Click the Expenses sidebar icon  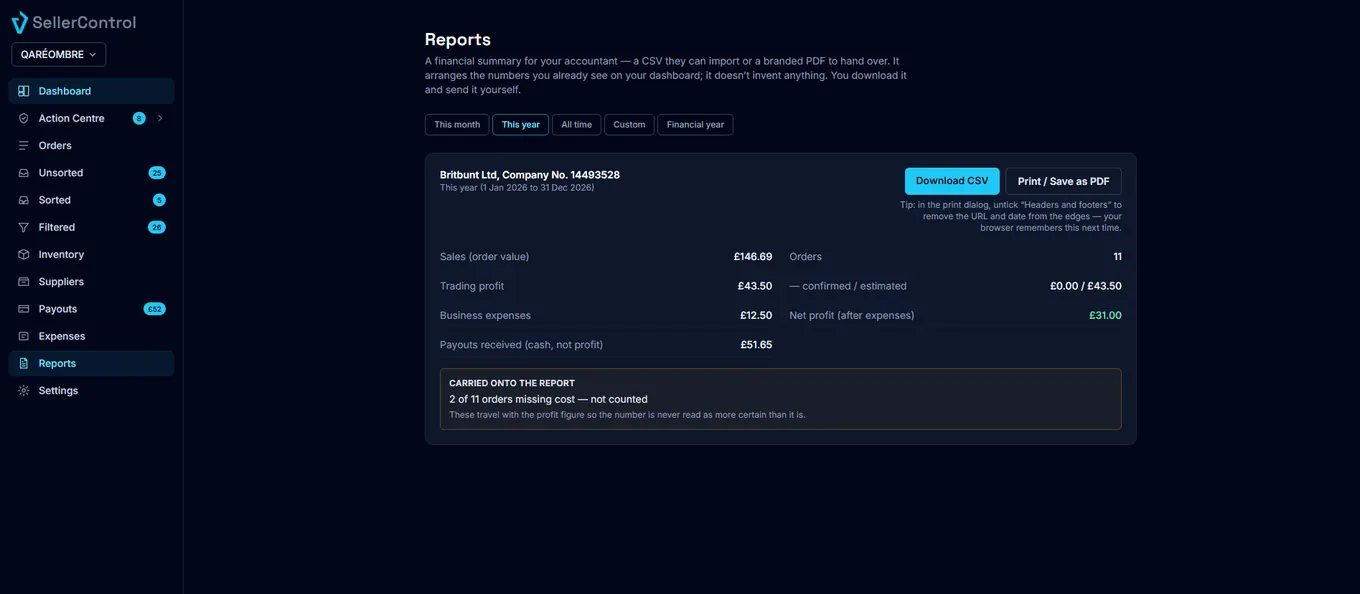[24, 336]
